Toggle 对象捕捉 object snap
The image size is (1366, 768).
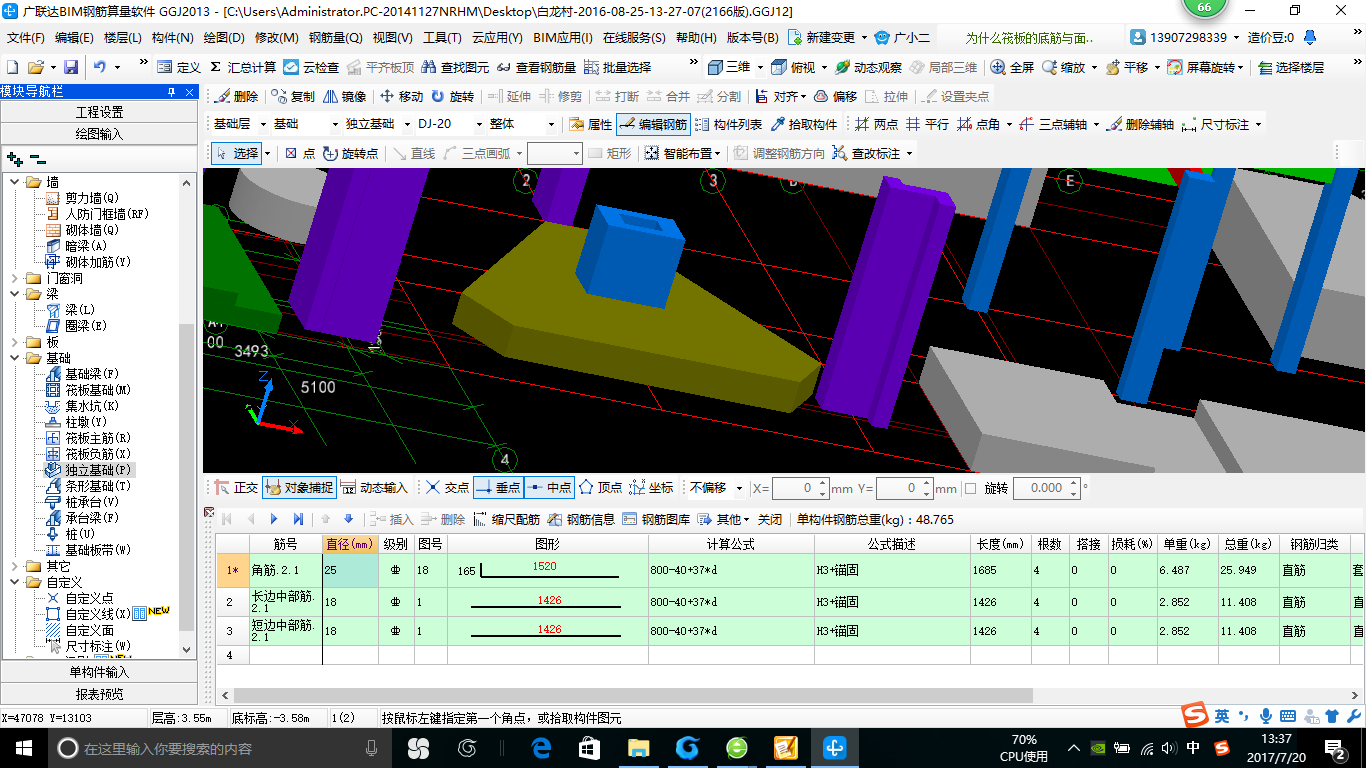click(x=299, y=488)
